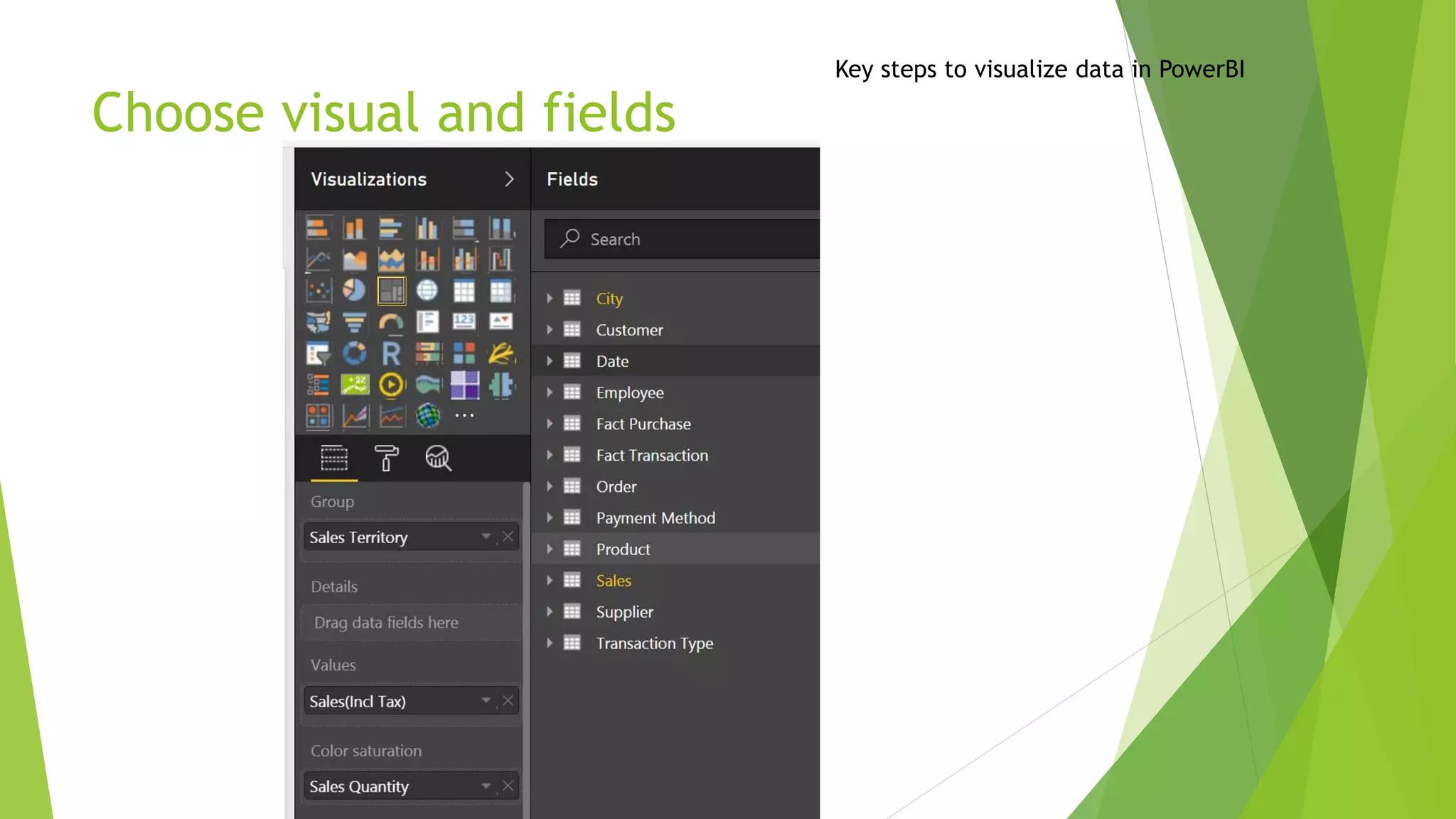
Task: Open the Sales(Incl Tax) field dropdown
Action: click(486, 701)
